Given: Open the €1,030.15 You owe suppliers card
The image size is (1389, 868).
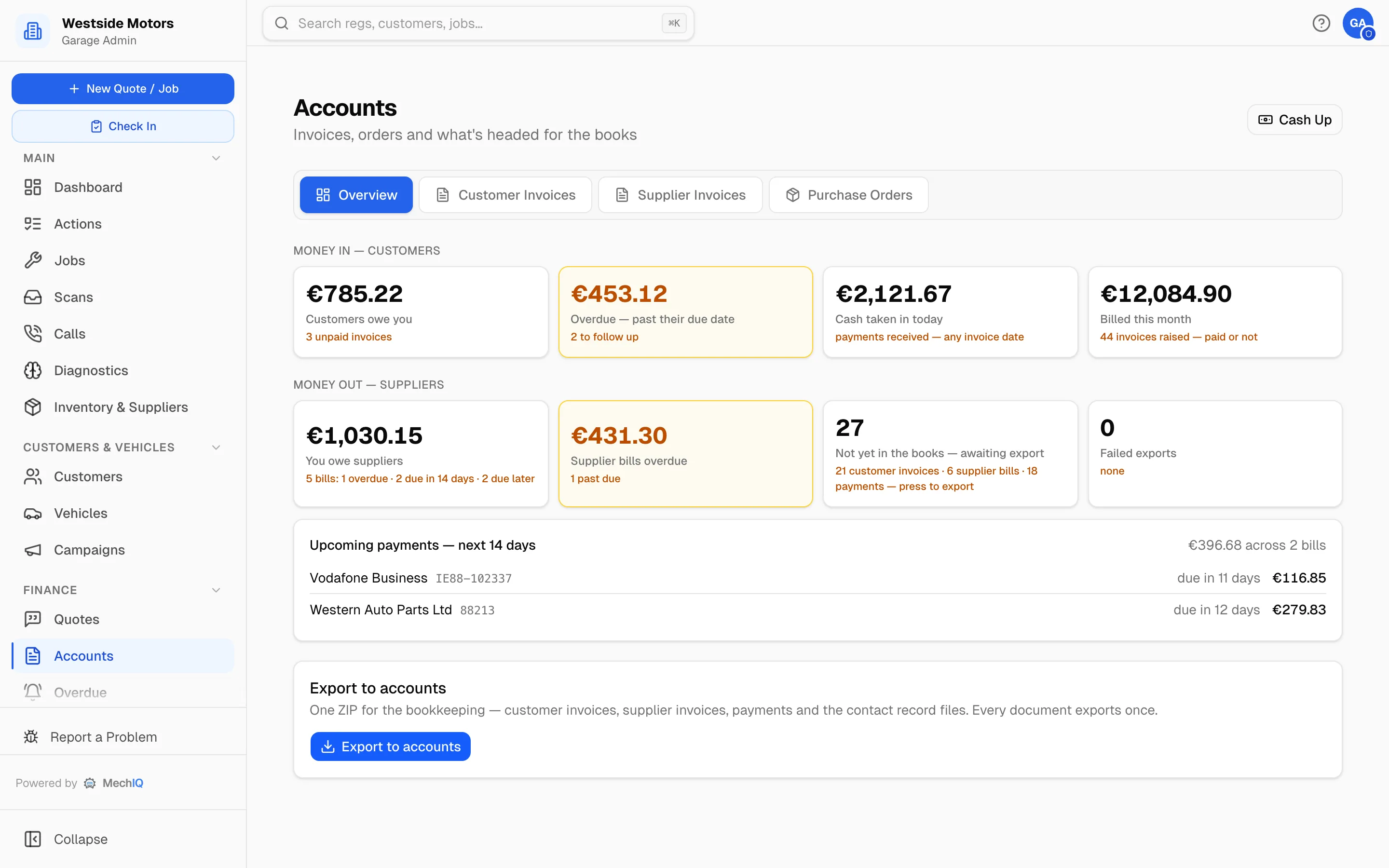Looking at the screenshot, I should (x=421, y=453).
